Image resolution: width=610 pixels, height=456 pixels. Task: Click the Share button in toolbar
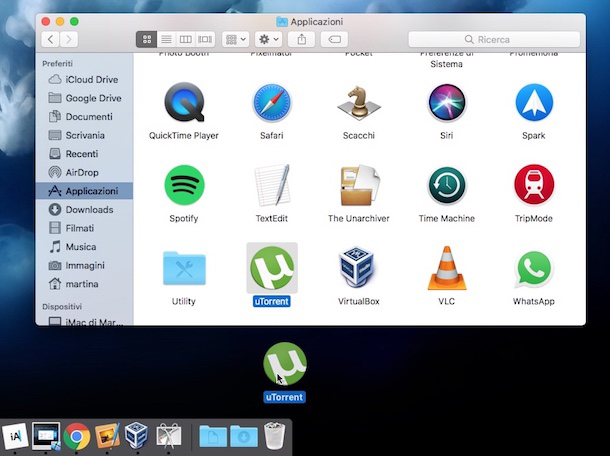301,39
